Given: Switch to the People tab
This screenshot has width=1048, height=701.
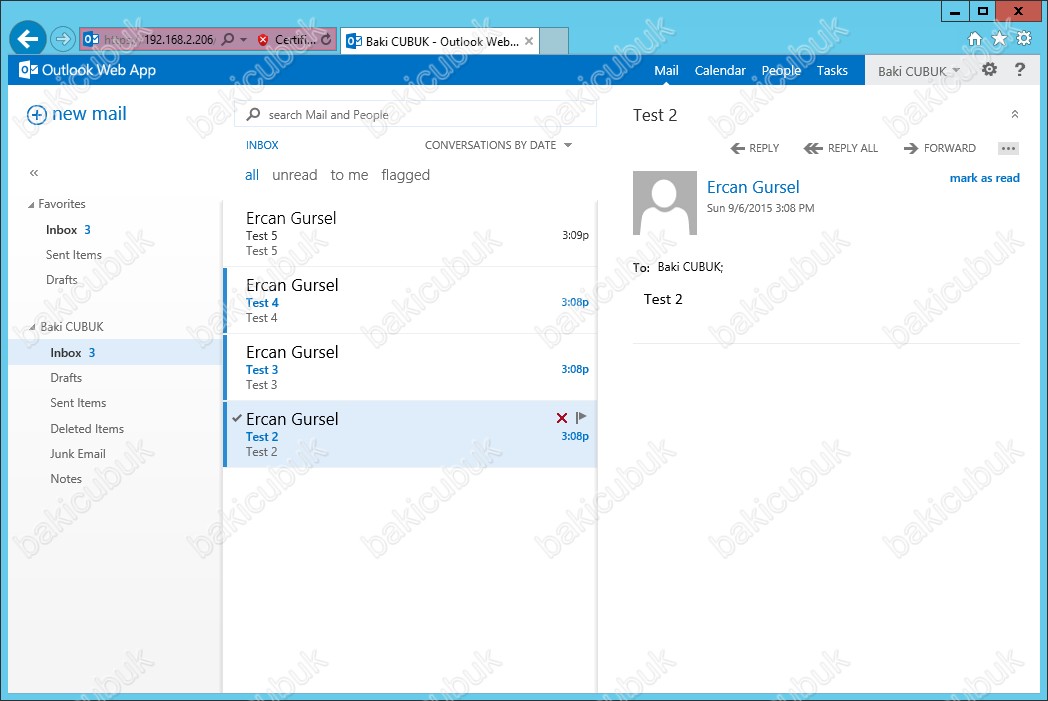Looking at the screenshot, I should [781, 70].
